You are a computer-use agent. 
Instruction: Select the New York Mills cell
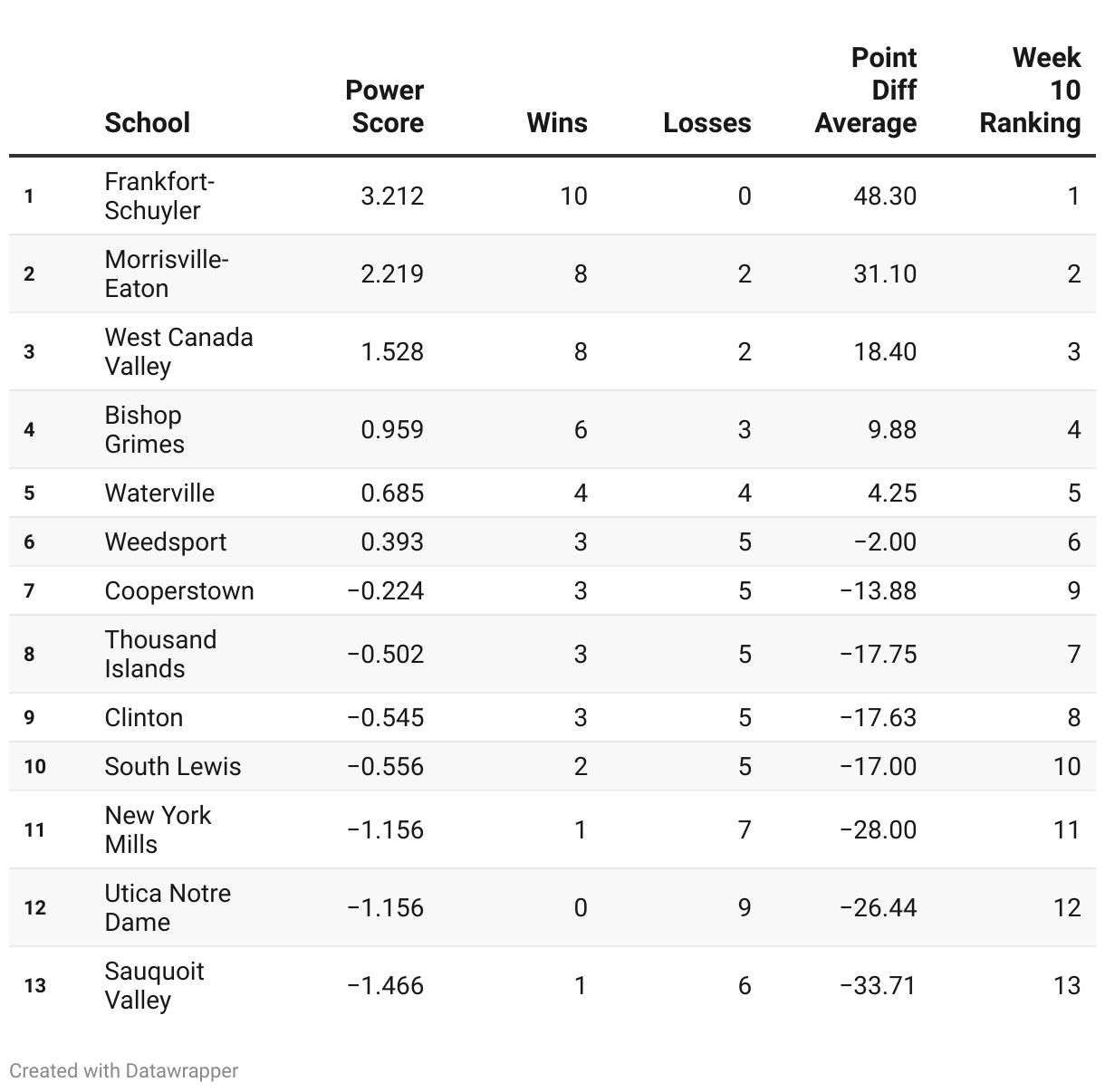pyautogui.click(x=158, y=830)
